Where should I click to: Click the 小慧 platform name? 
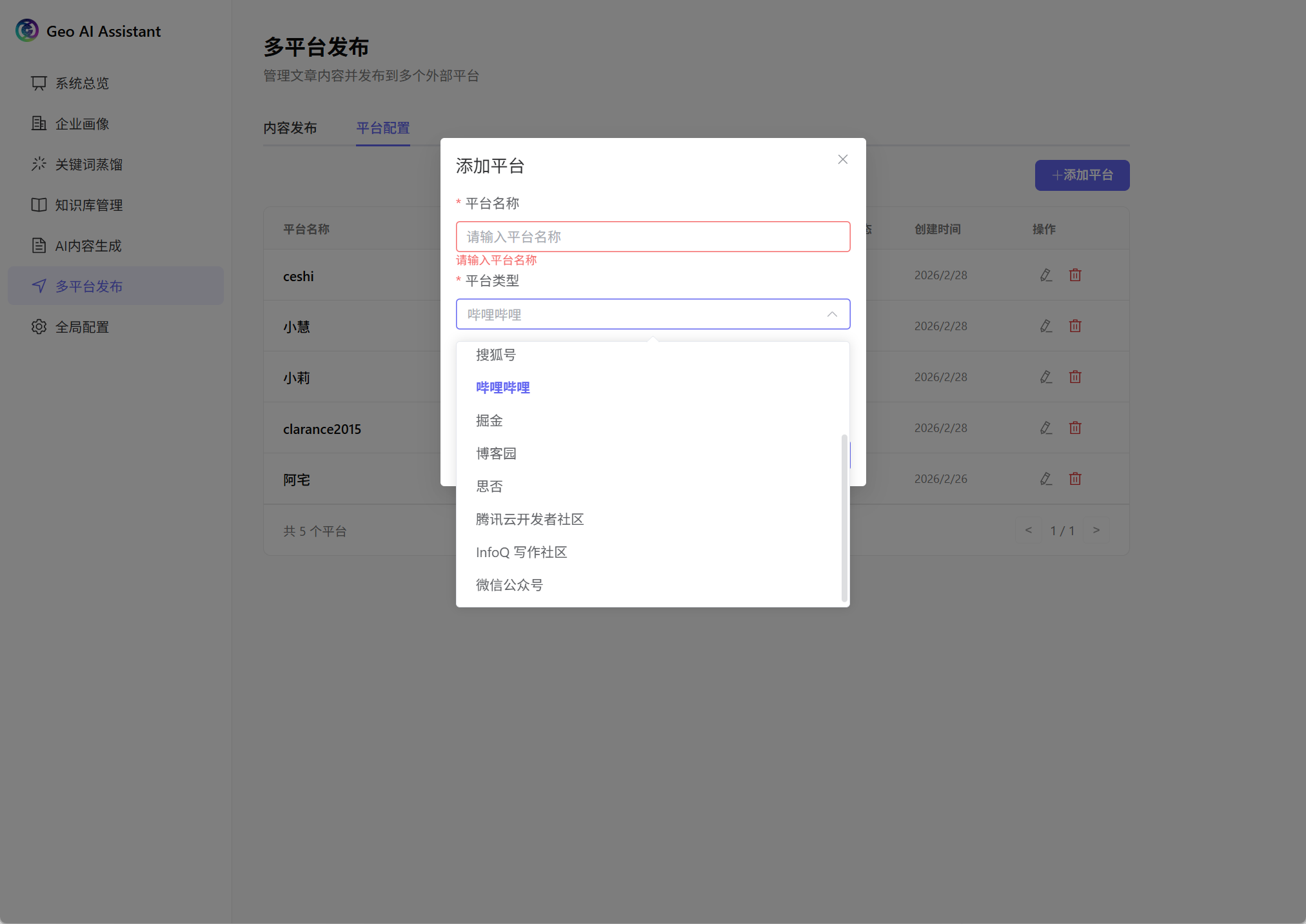(x=297, y=327)
